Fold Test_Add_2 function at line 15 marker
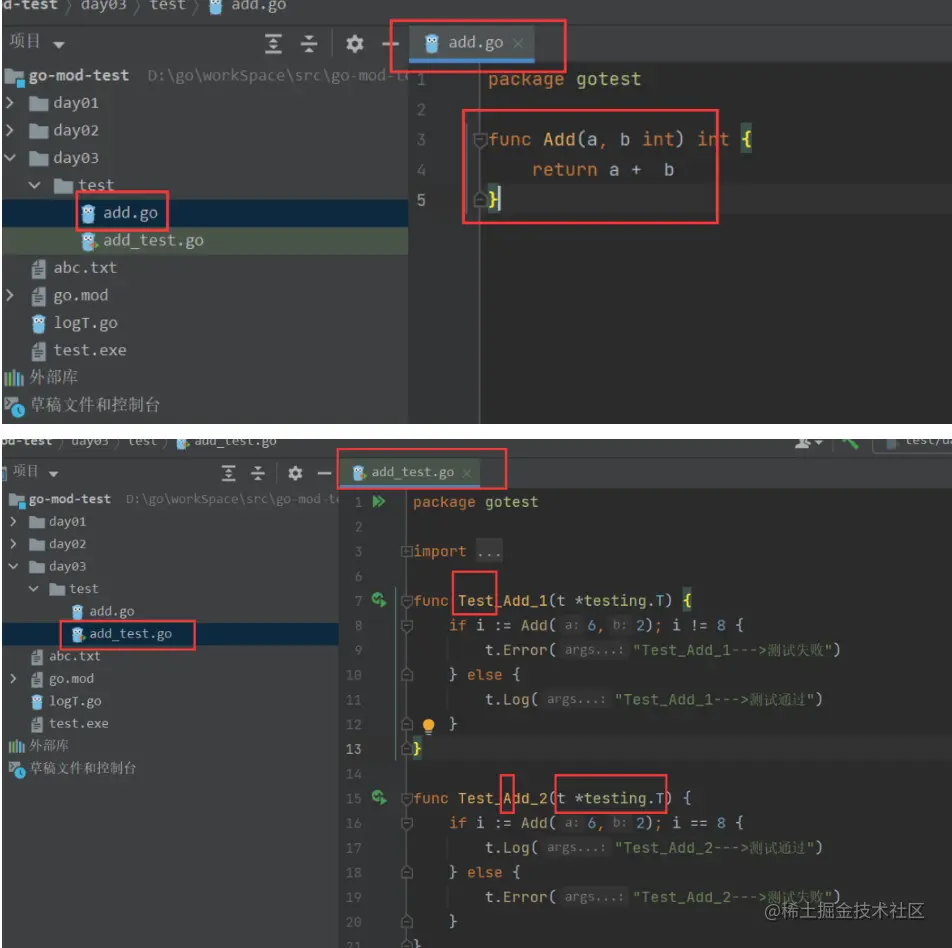The image size is (952, 948). [x=407, y=799]
